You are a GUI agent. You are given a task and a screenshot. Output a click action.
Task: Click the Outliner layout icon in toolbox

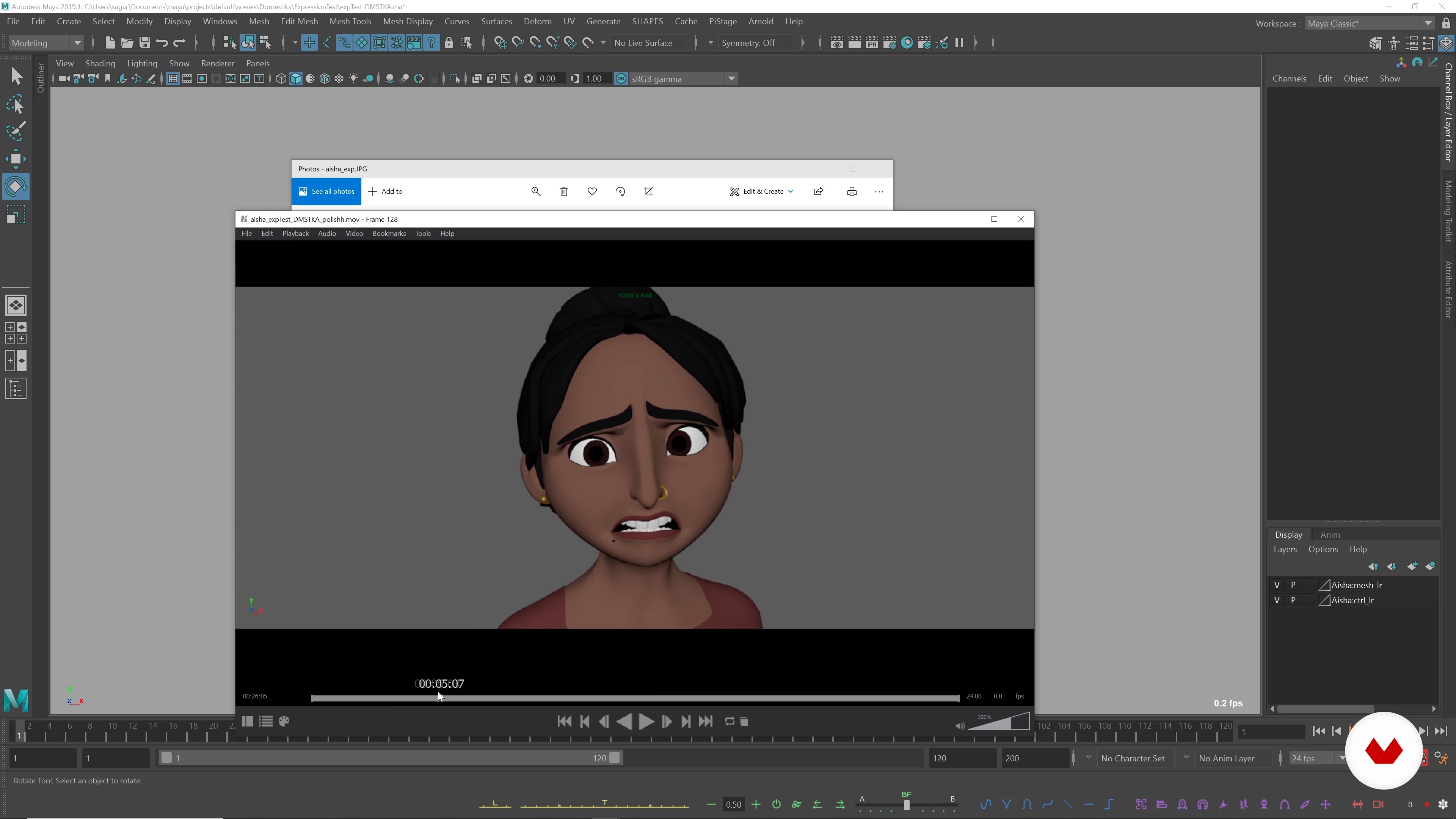(x=16, y=388)
